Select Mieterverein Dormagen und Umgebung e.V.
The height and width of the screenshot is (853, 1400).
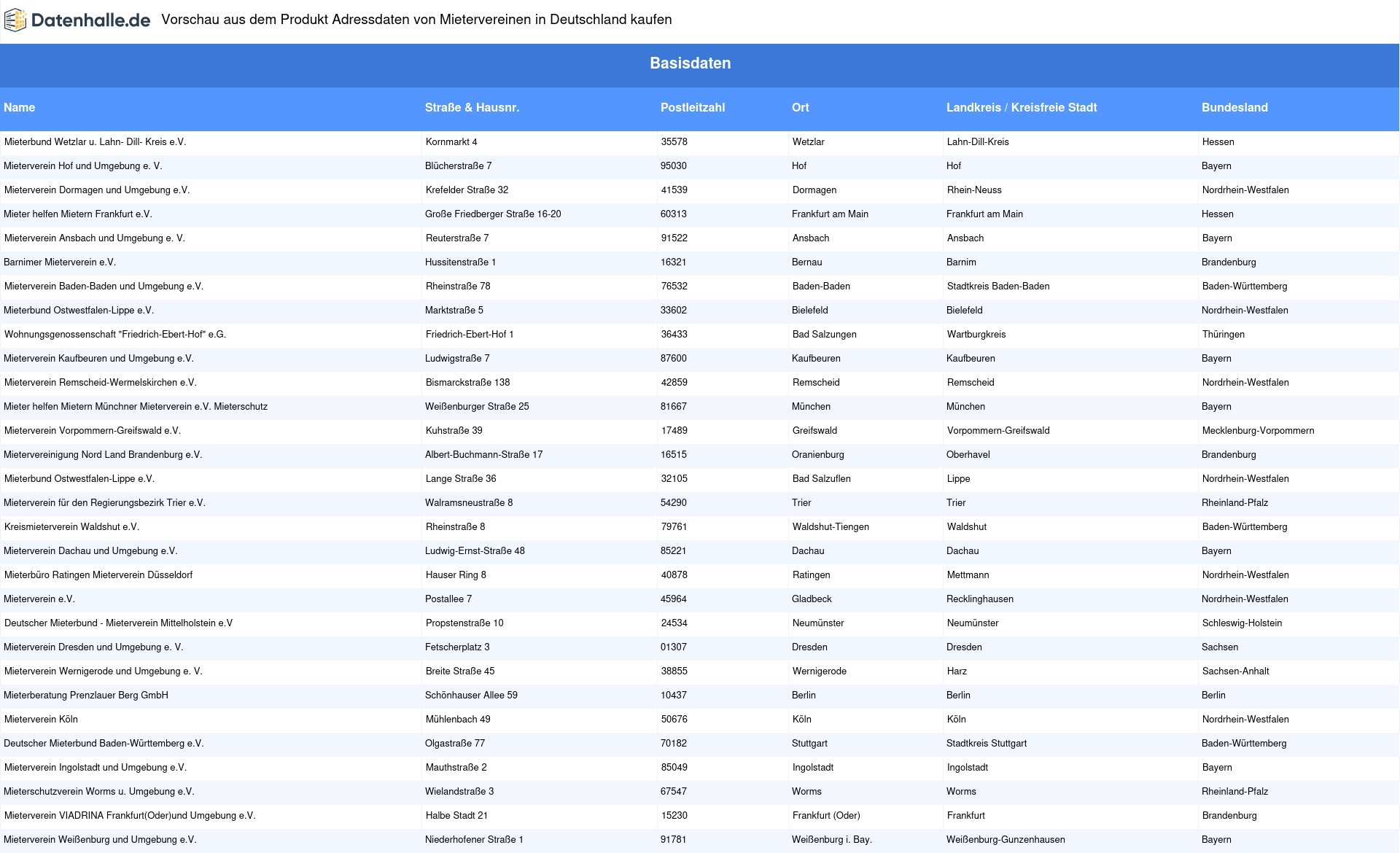(x=96, y=190)
